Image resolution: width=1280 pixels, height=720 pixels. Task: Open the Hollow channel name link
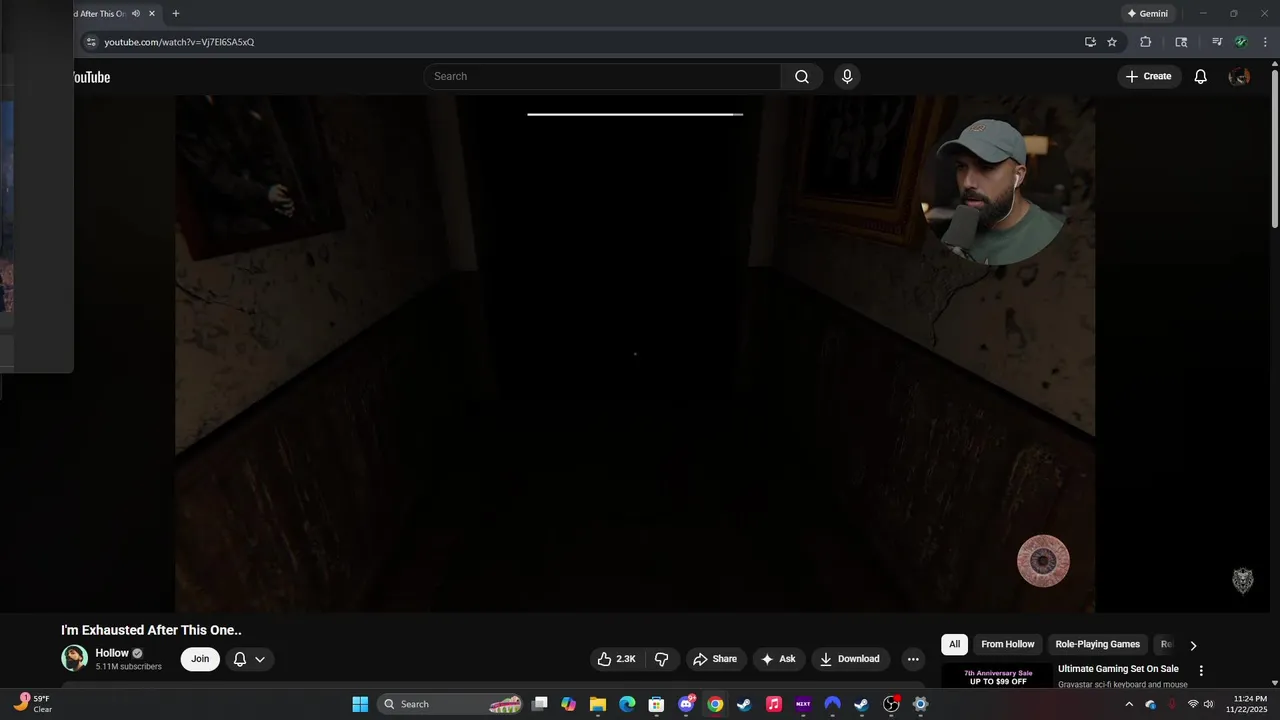112,653
